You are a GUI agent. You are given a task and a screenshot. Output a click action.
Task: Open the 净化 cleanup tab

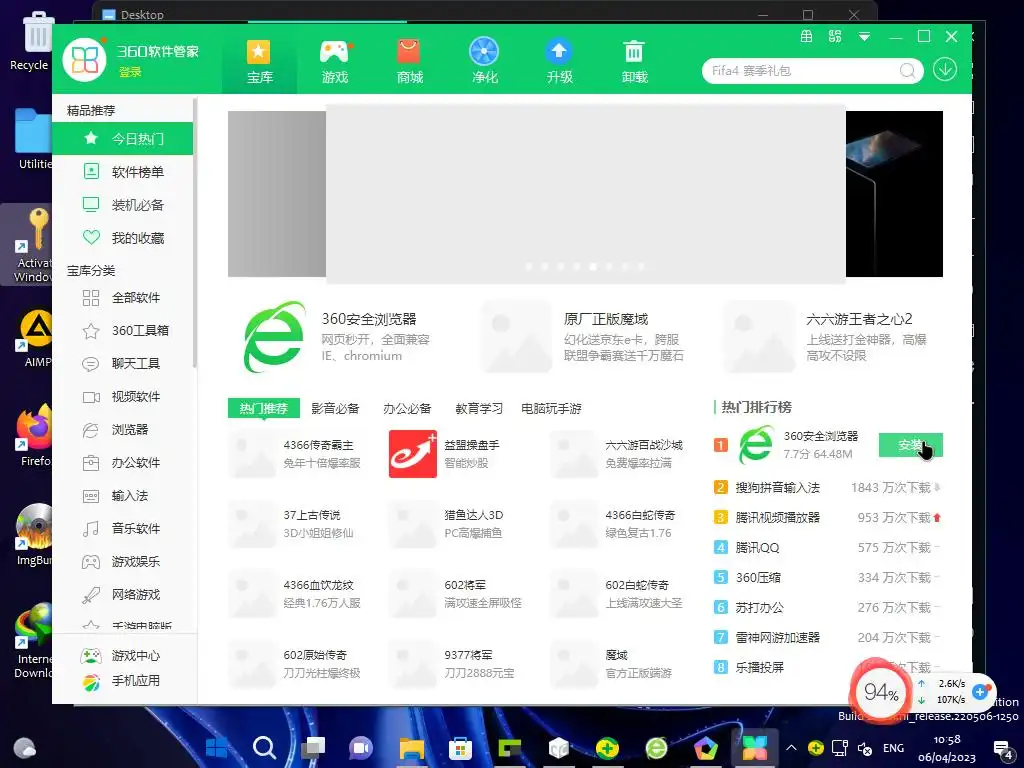click(x=485, y=61)
